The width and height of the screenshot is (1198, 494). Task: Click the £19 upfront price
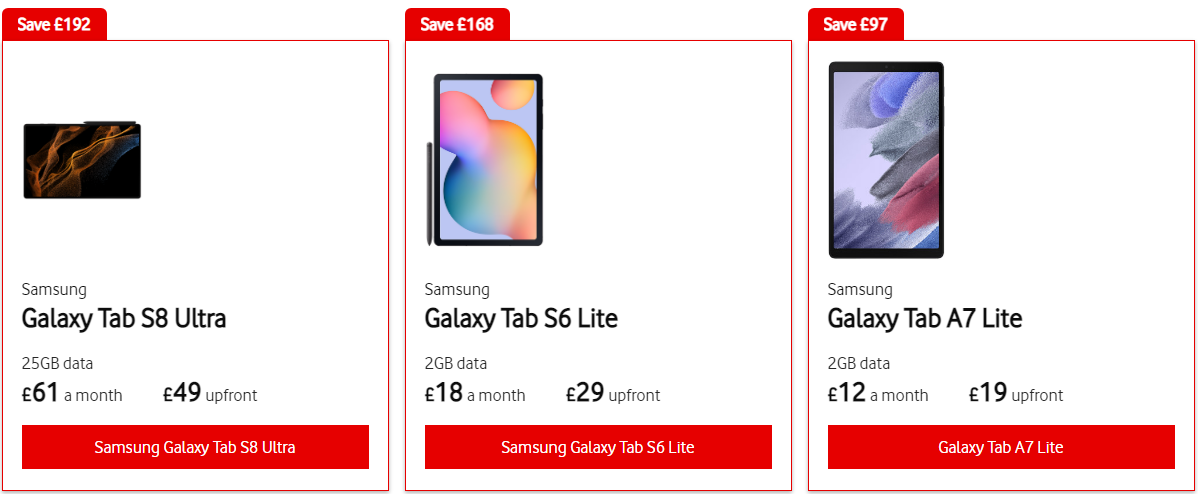pyautogui.click(x=1016, y=393)
